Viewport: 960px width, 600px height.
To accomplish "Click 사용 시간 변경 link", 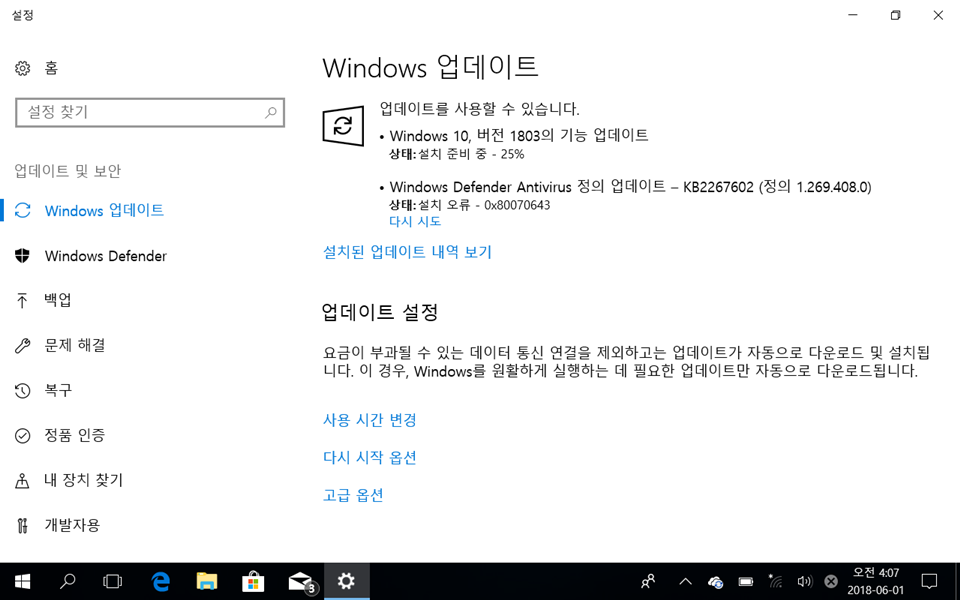I will point(370,420).
